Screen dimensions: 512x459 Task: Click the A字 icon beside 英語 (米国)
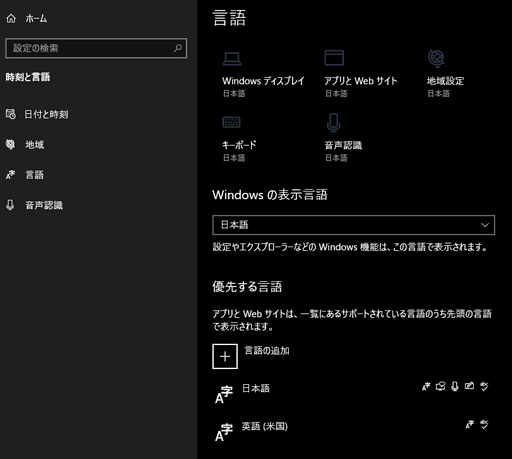point(224,433)
